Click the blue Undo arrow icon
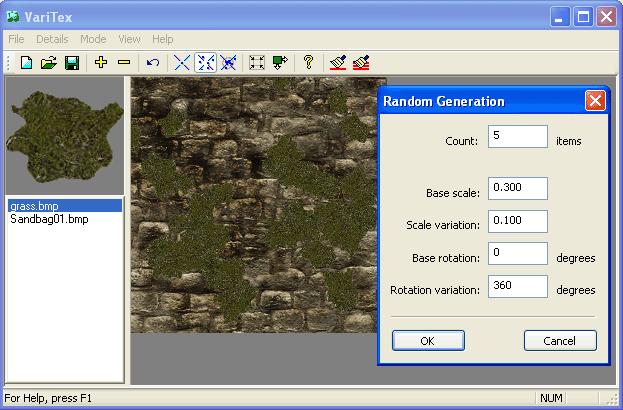This screenshot has width=623, height=410. pyautogui.click(x=153, y=63)
